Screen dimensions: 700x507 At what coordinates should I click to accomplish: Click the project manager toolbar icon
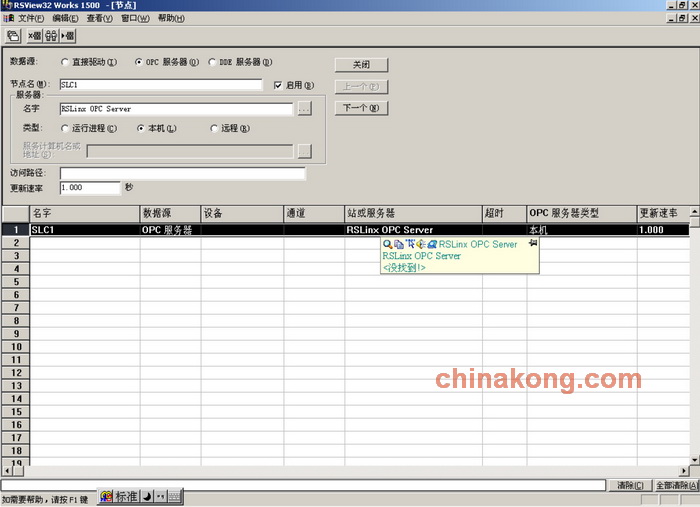point(13,36)
